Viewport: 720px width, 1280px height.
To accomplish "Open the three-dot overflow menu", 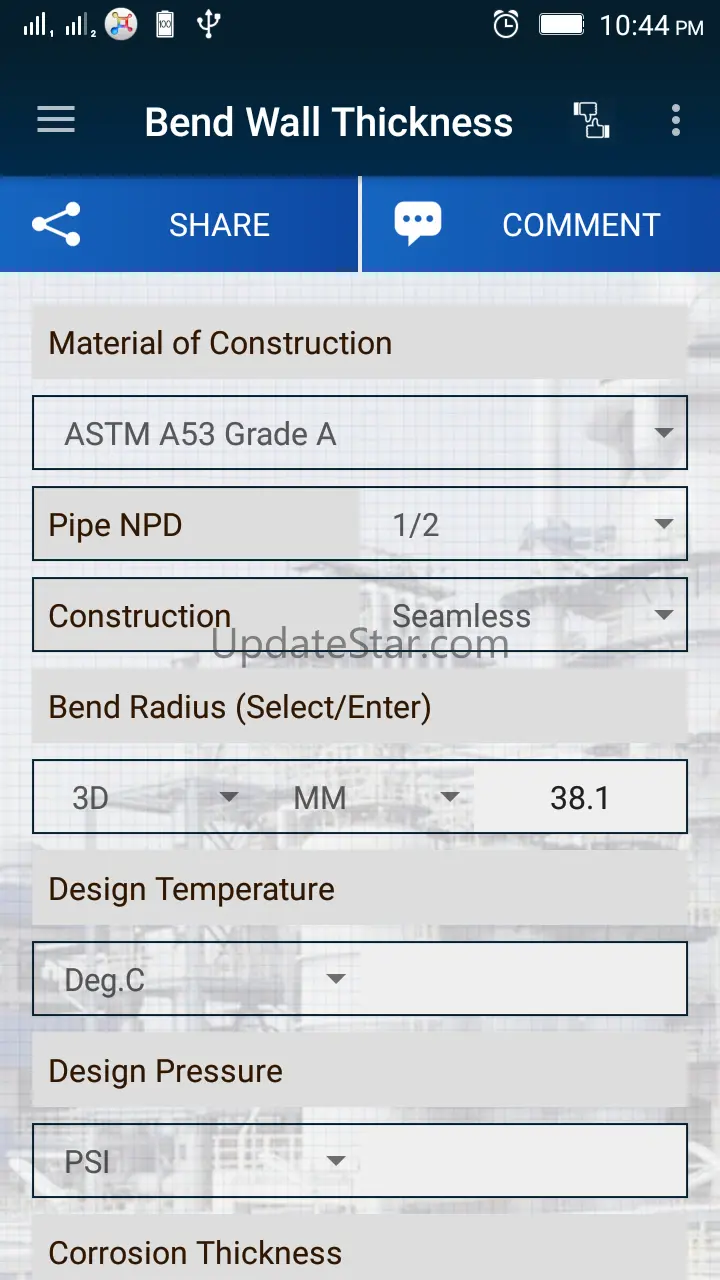I will (x=676, y=121).
